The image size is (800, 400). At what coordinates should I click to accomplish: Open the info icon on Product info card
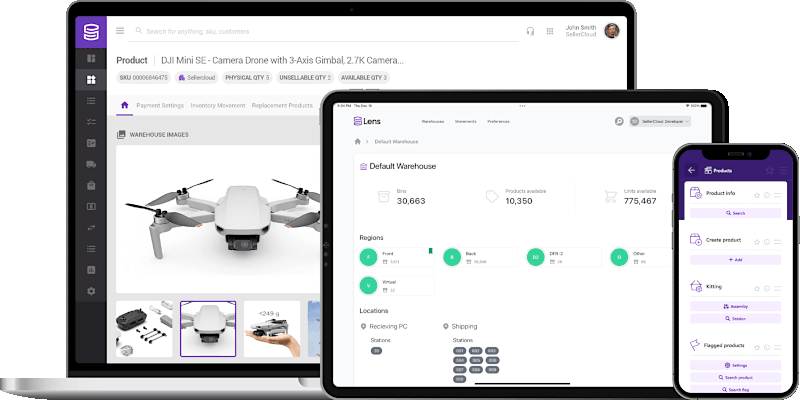[x=767, y=195]
